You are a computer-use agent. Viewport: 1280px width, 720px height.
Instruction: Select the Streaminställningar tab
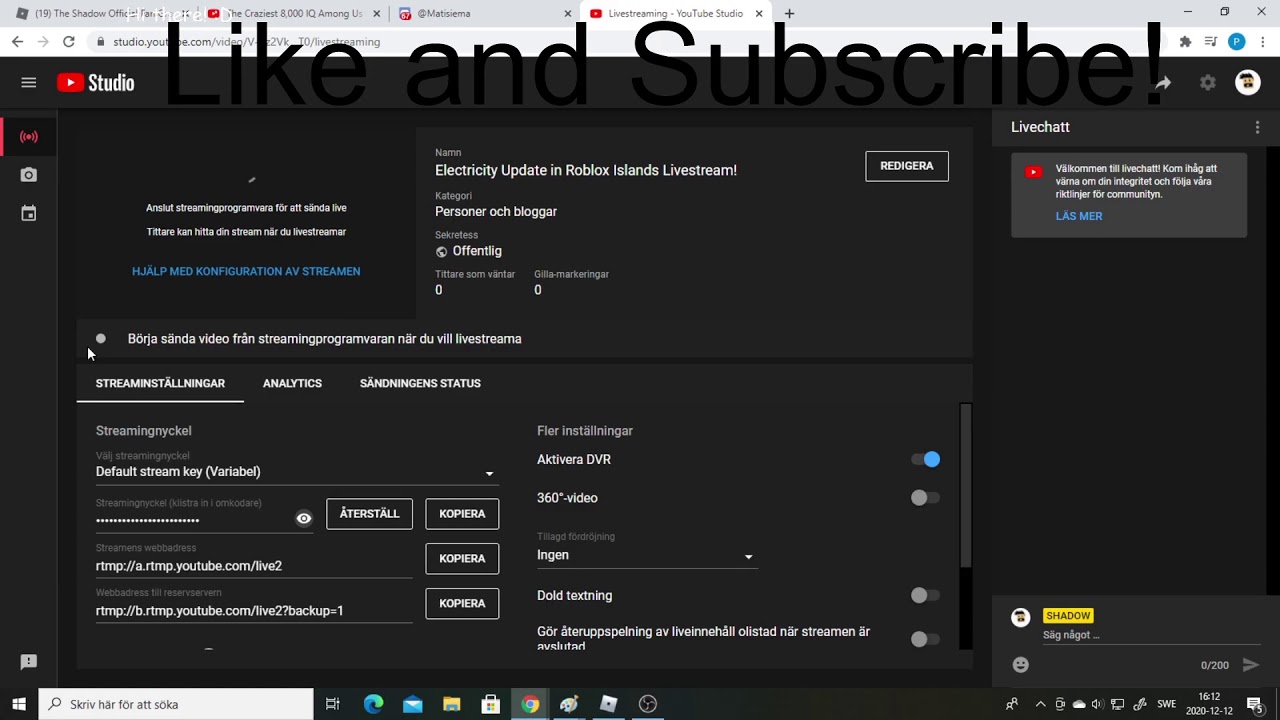click(160, 383)
